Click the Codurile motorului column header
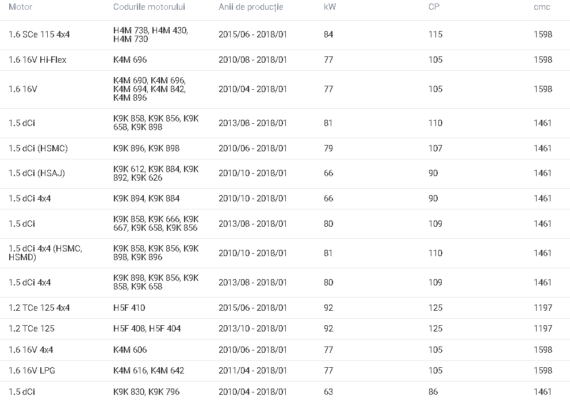 (149, 7)
